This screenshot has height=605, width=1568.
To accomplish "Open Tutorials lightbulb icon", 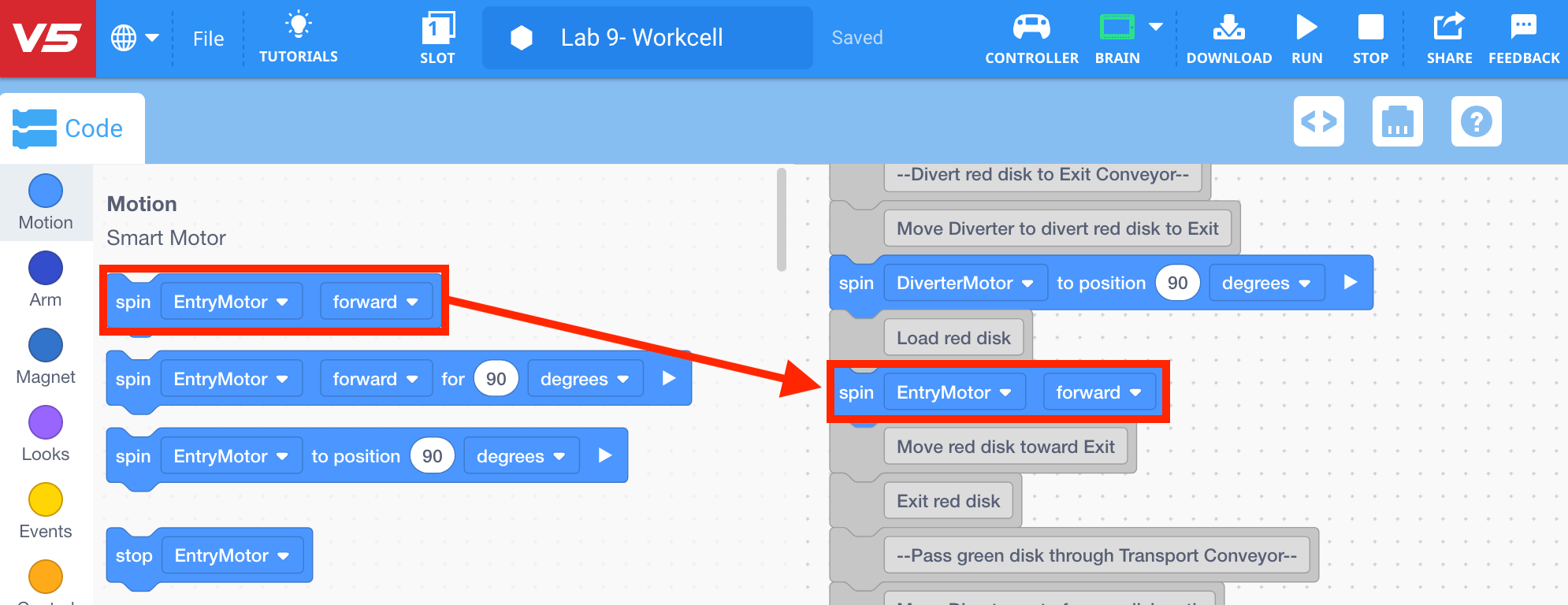I will point(298,25).
